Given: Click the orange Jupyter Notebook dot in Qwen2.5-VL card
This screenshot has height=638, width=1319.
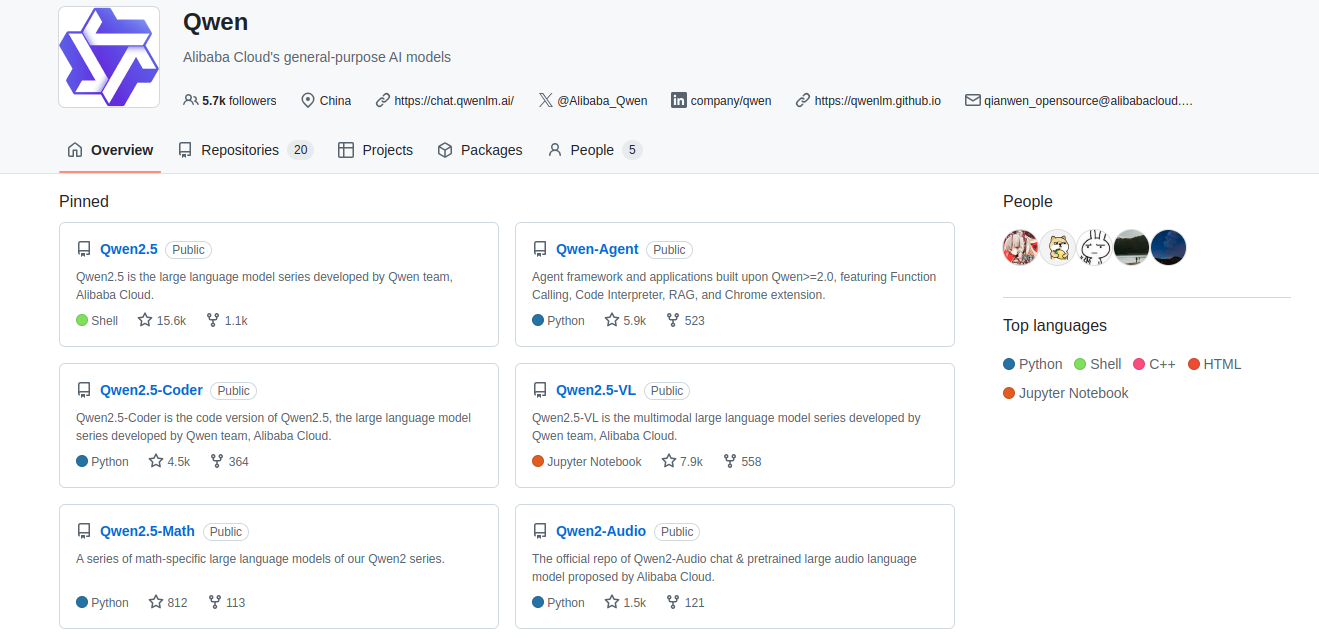Looking at the screenshot, I should [538, 462].
